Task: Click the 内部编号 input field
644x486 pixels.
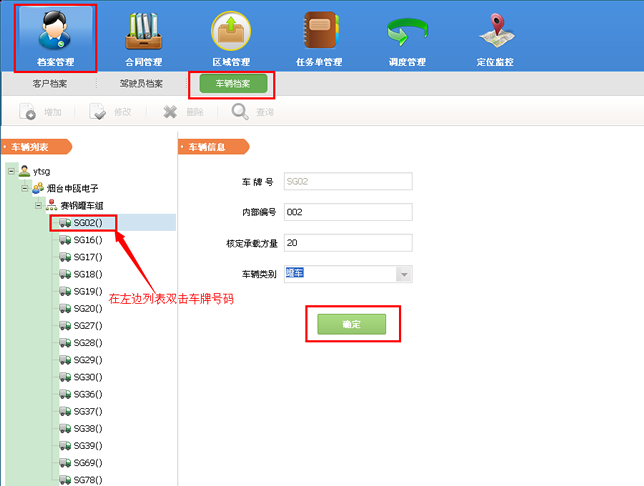Action: (348, 212)
